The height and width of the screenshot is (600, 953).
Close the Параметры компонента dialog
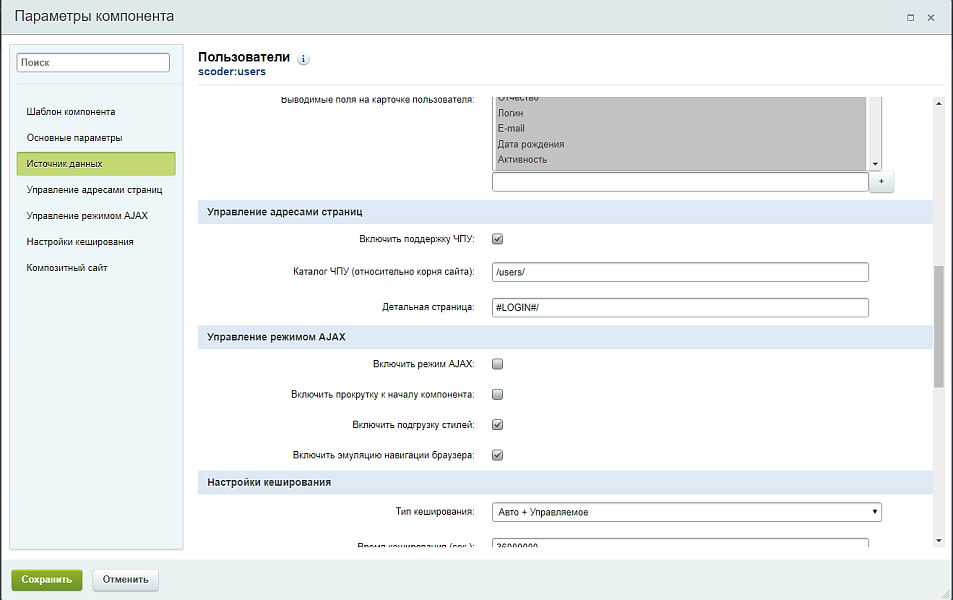coord(931,17)
